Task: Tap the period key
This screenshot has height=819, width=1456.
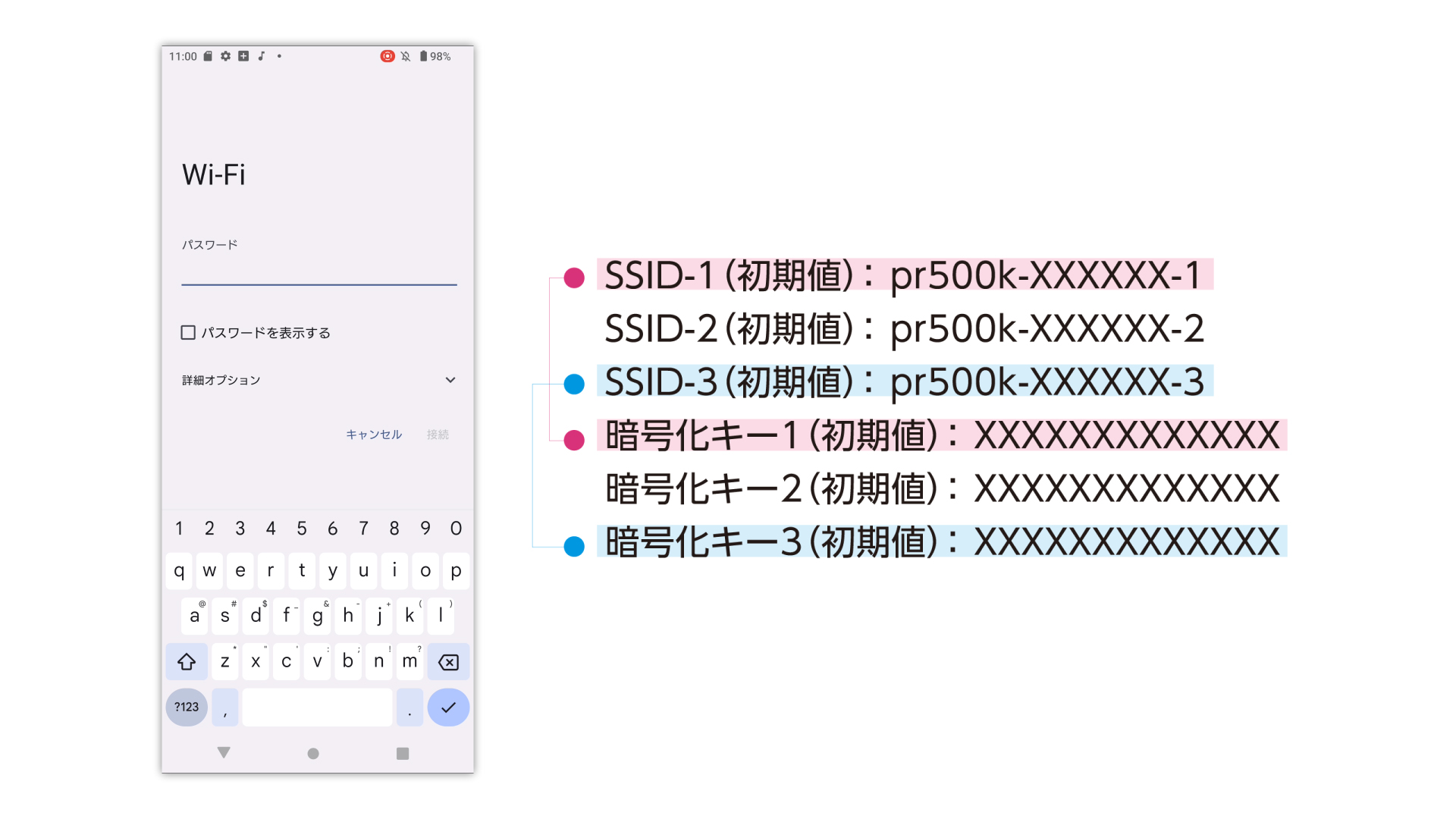Action: [409, 708]
